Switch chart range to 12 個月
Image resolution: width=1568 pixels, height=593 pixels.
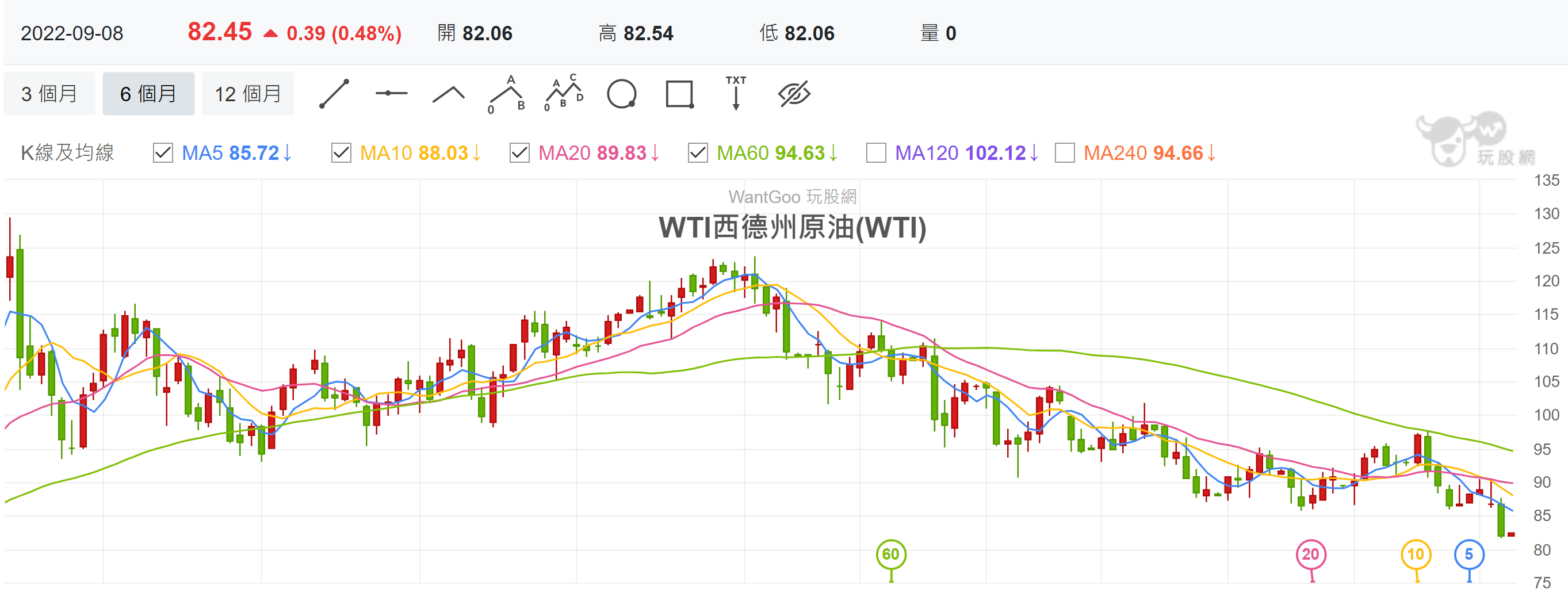(248, 94)
